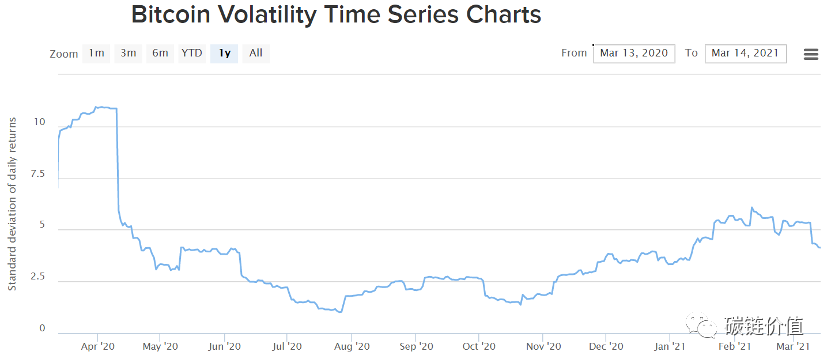Select the 3m zoom range
Image resolution: width=830 pixels, height=362 pixels.
pyautogui.click(x=128, y=53)
